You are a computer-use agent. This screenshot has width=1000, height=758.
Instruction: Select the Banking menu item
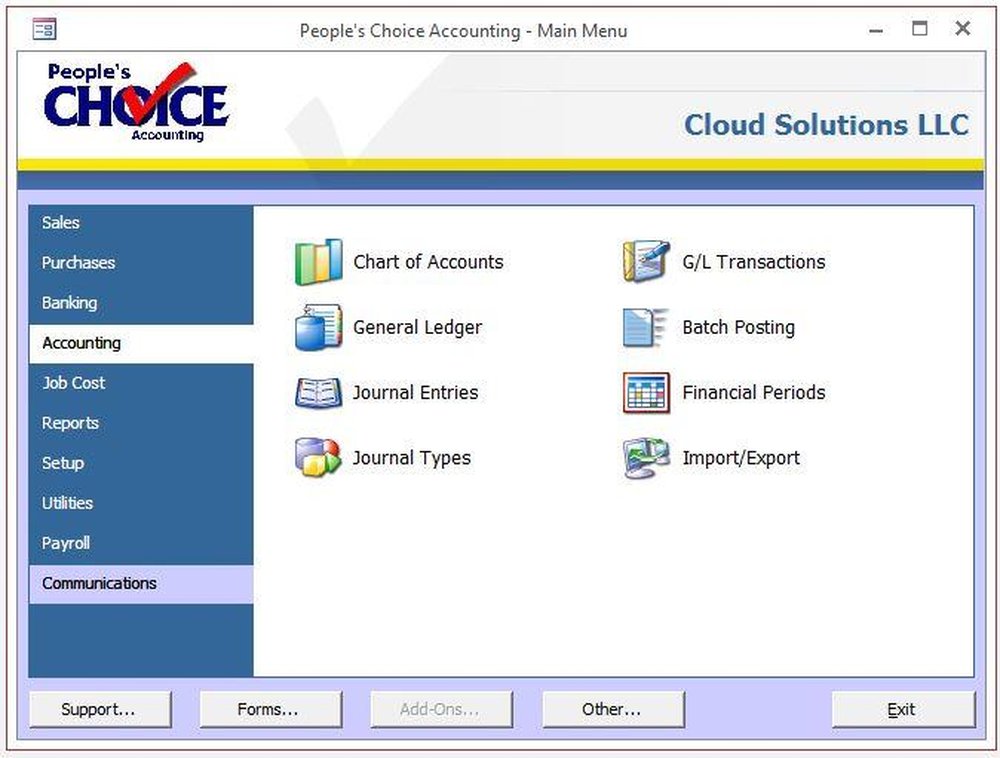(69, 302)
